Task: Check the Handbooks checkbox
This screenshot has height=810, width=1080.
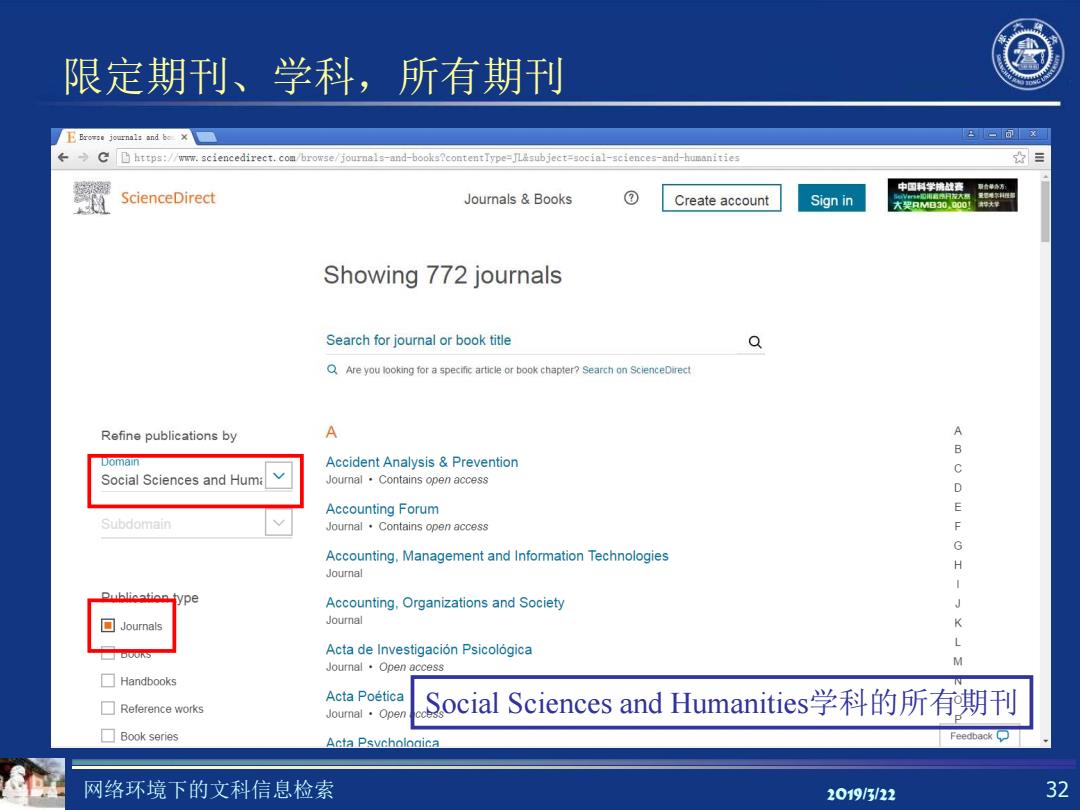Action: (107, 681)
